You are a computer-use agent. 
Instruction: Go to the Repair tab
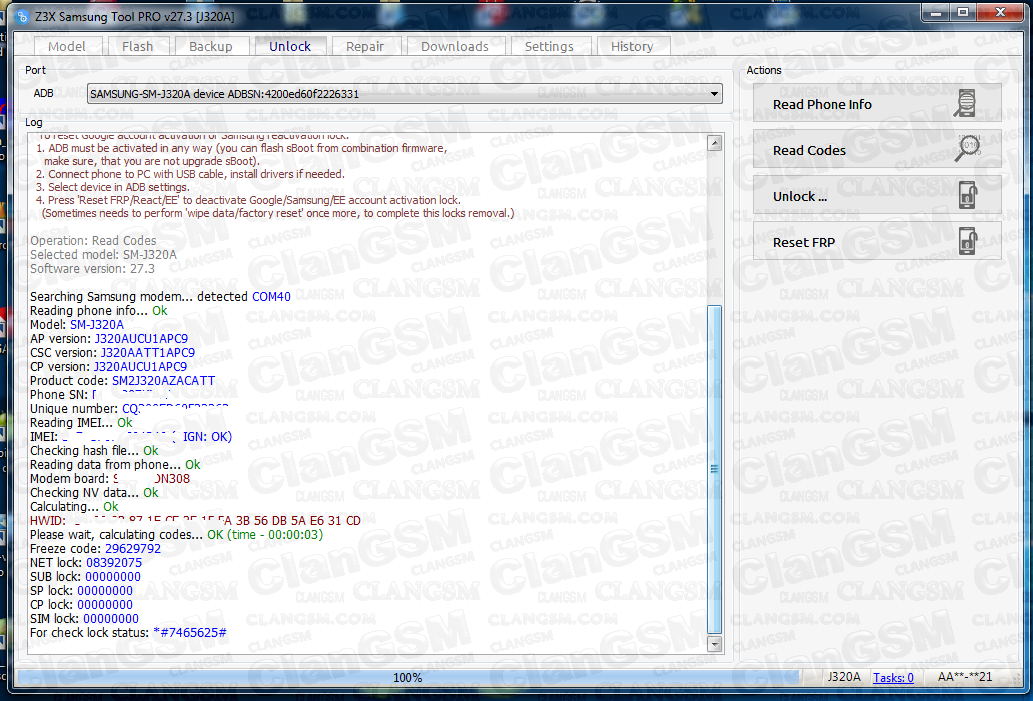click(x=364, y=46)
